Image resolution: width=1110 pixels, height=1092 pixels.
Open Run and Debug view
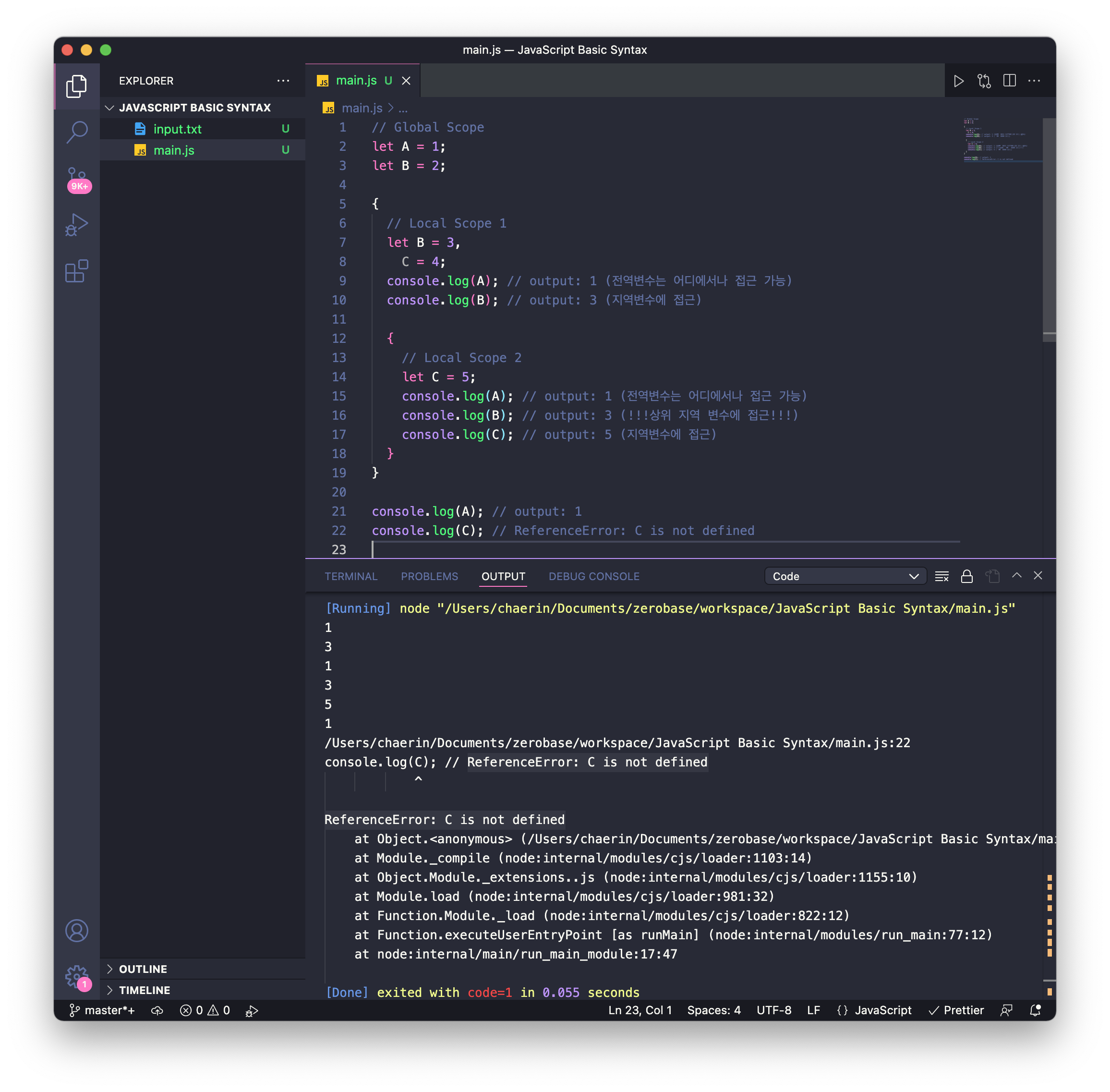[x=77, y=225]
